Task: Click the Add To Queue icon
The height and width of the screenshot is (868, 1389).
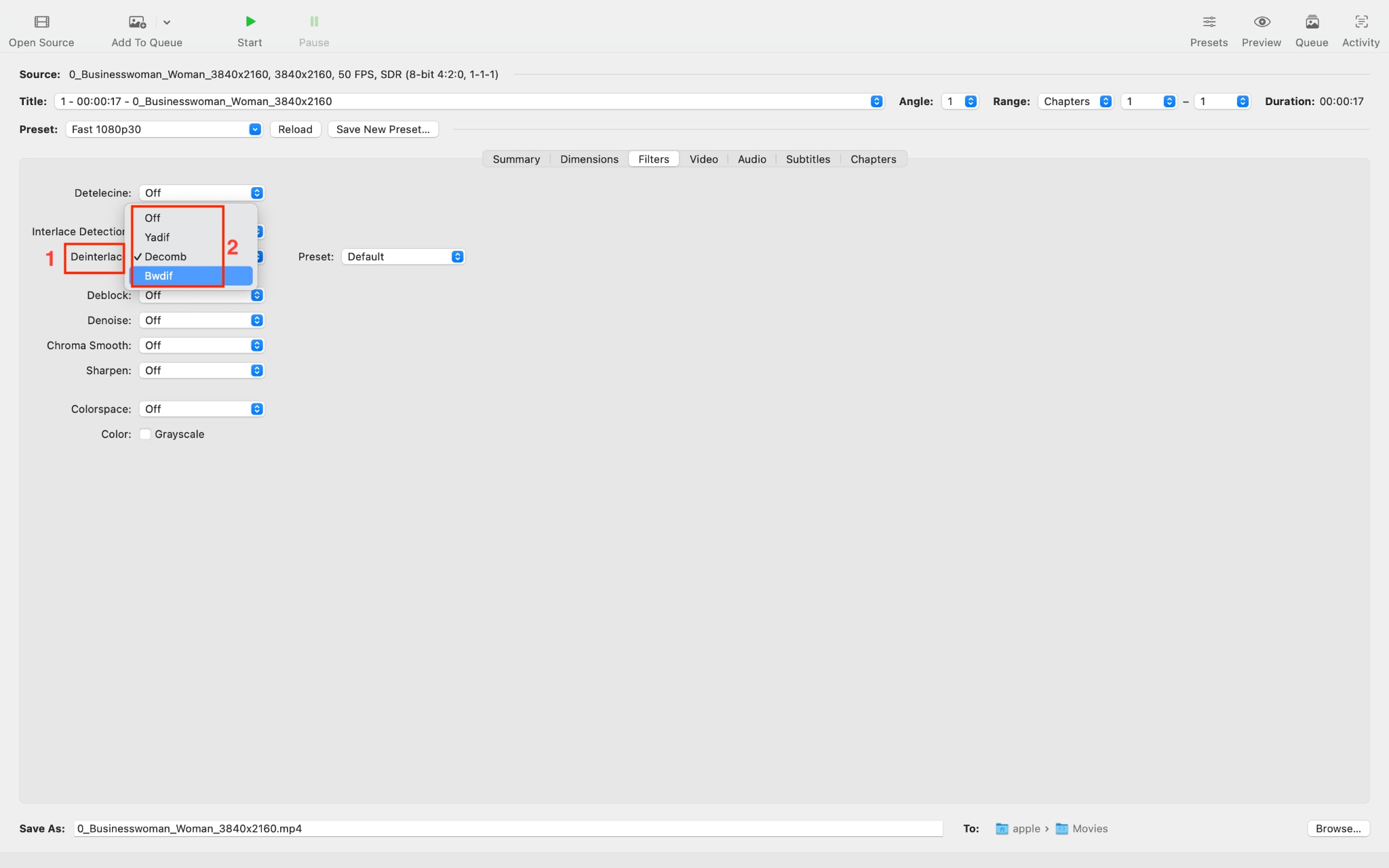Action: (137, 22)
